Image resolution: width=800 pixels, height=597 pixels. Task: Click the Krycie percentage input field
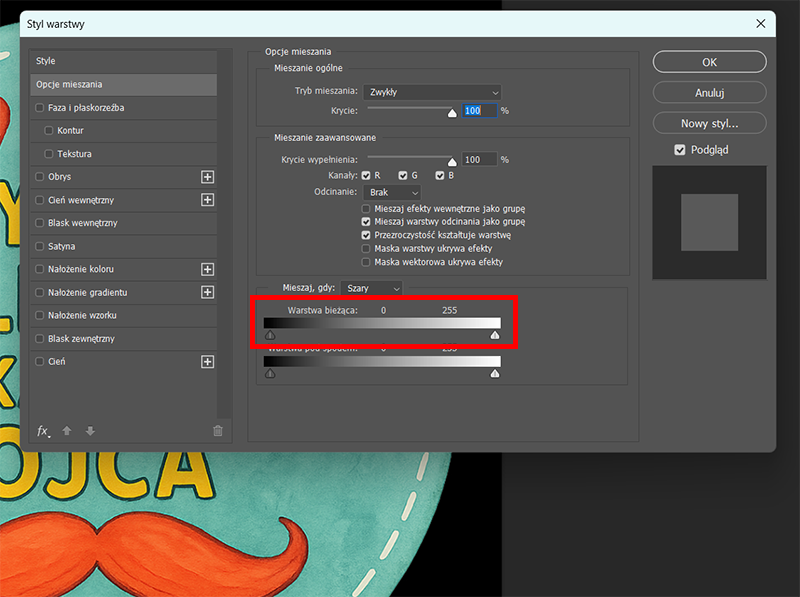pos(479,111)
